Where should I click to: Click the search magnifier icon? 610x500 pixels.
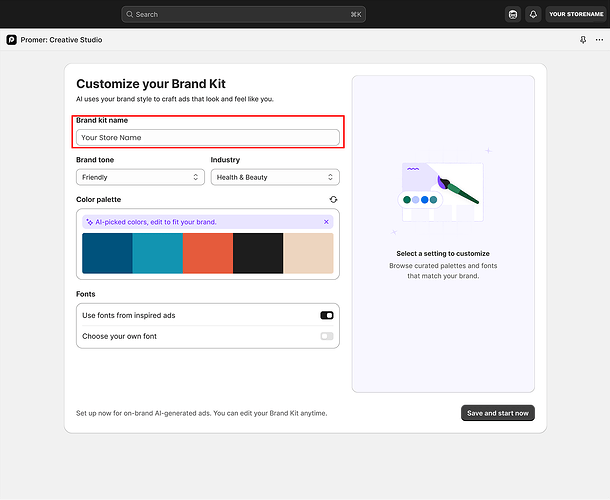coord(130,14)
